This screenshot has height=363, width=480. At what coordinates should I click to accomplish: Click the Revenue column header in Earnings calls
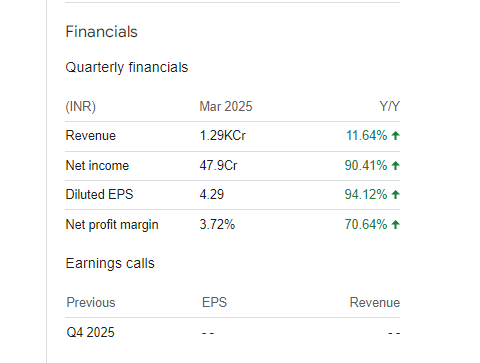point(375,303)
